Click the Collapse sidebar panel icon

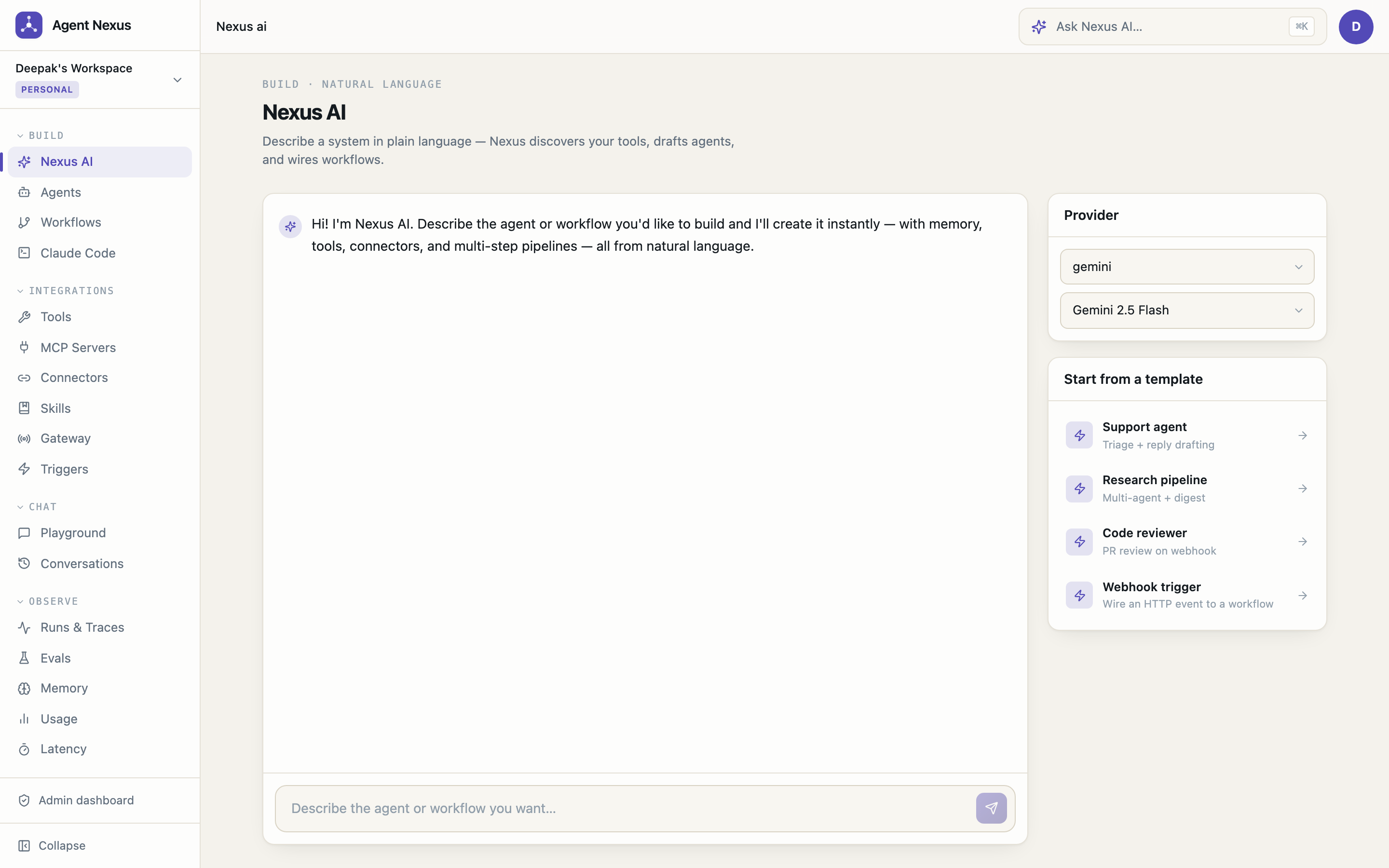point(24,846)
